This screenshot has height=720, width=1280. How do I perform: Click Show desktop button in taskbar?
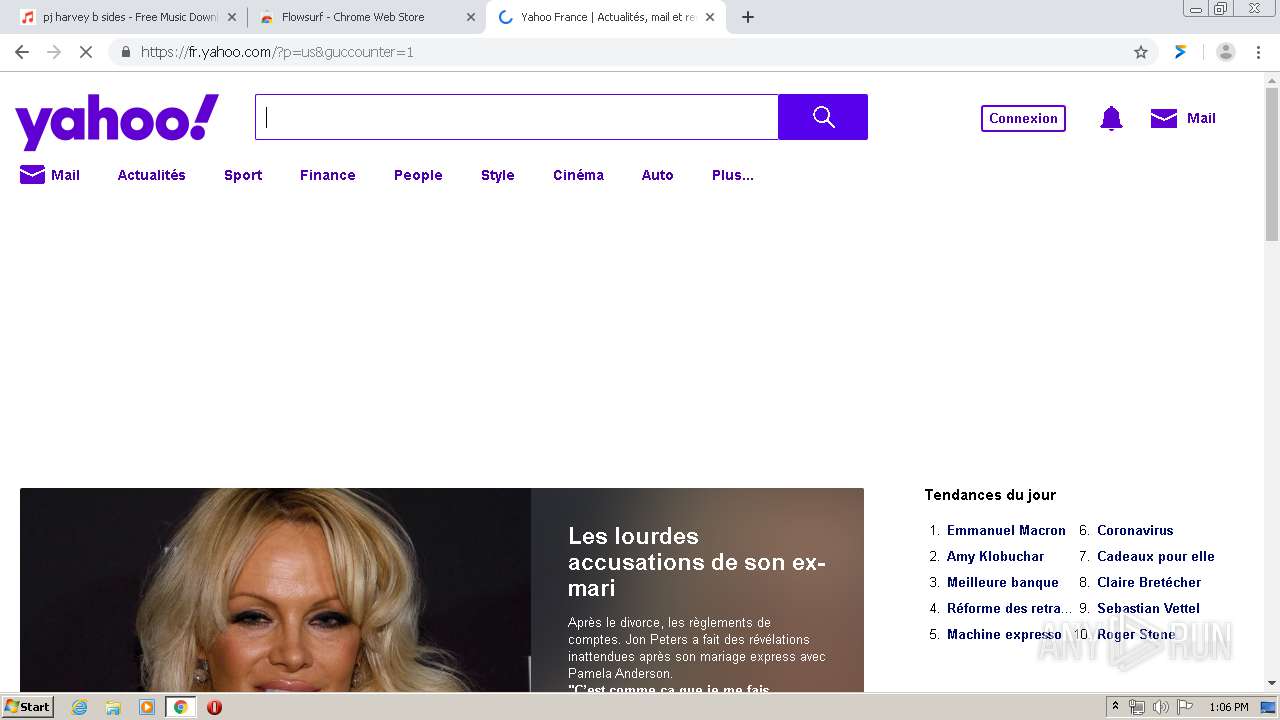click(1268, 707)
